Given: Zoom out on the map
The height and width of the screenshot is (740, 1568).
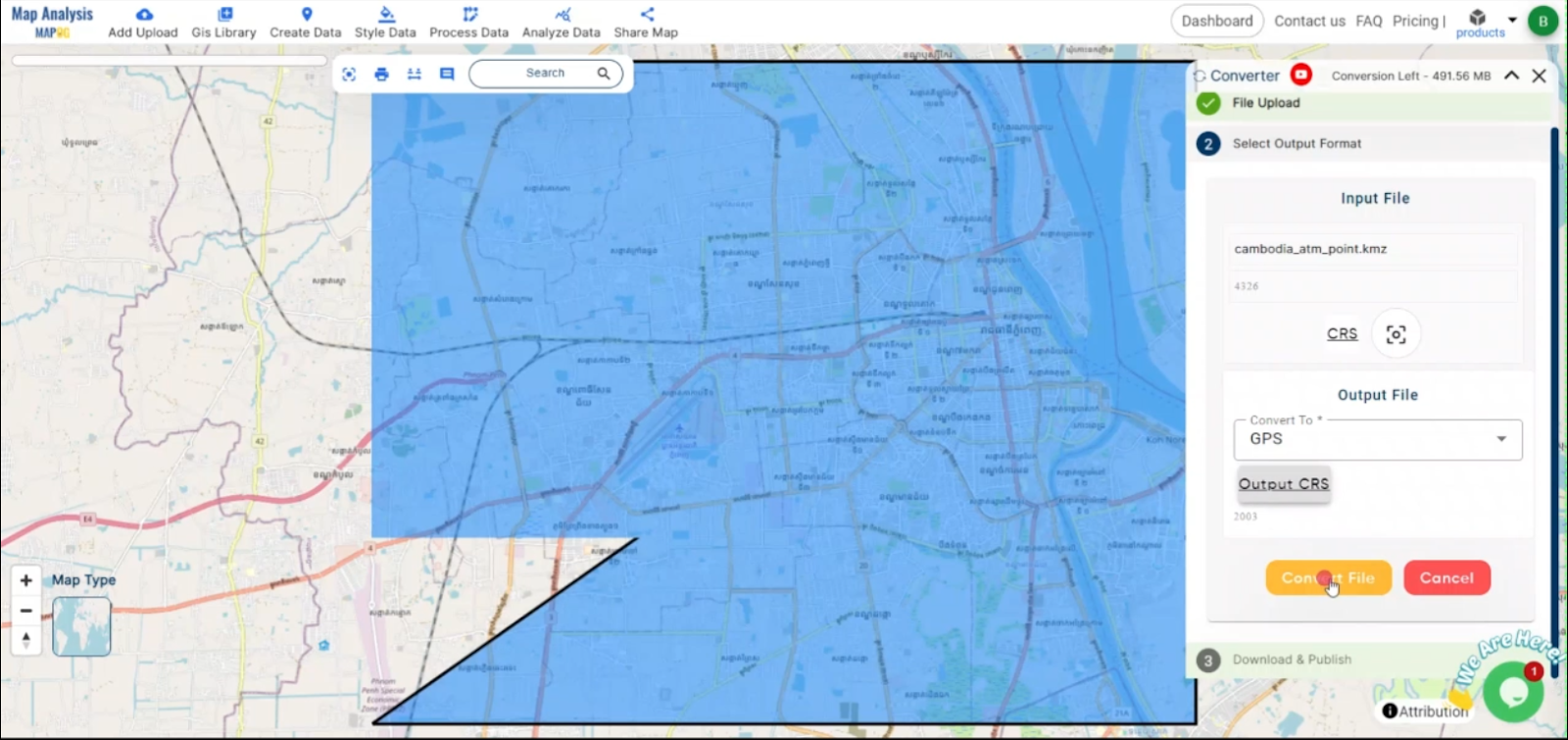Looking at the screenshot, I should click(x=26, y=611).
